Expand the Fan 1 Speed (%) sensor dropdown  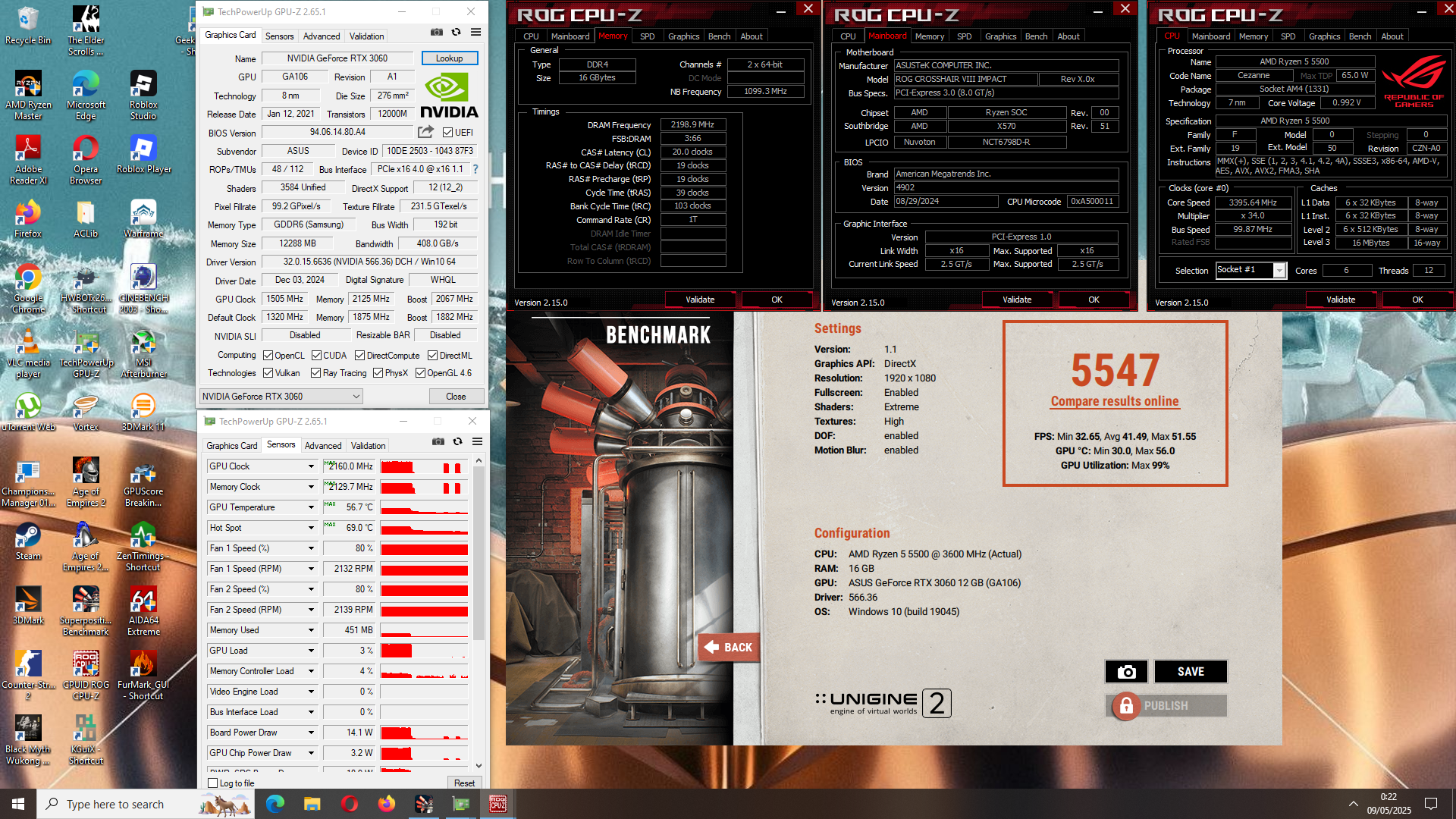[311, 548]
